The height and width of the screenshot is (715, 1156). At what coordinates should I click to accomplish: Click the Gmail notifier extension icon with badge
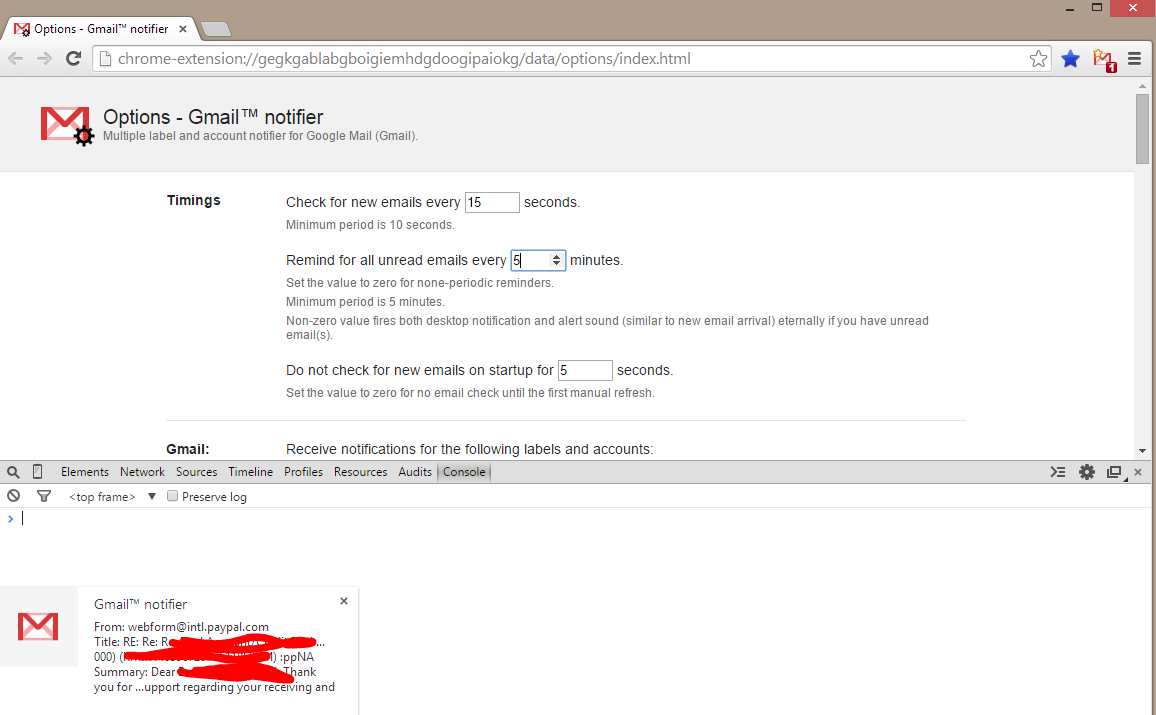point(1104,59)
